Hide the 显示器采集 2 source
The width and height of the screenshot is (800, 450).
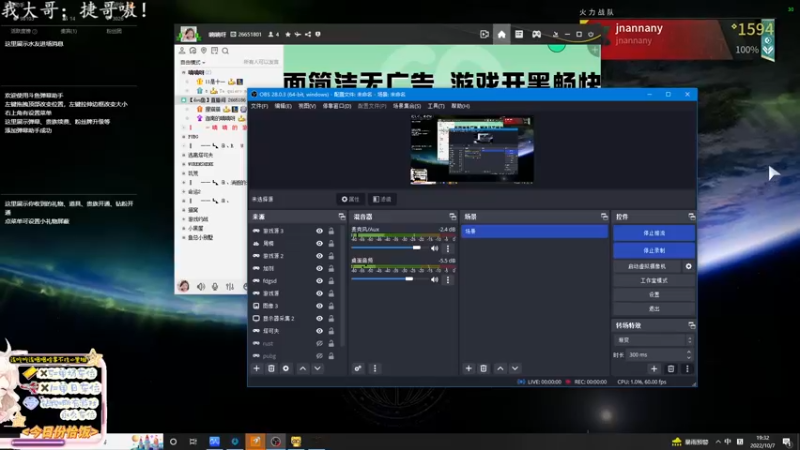click(x=319, y=318)
